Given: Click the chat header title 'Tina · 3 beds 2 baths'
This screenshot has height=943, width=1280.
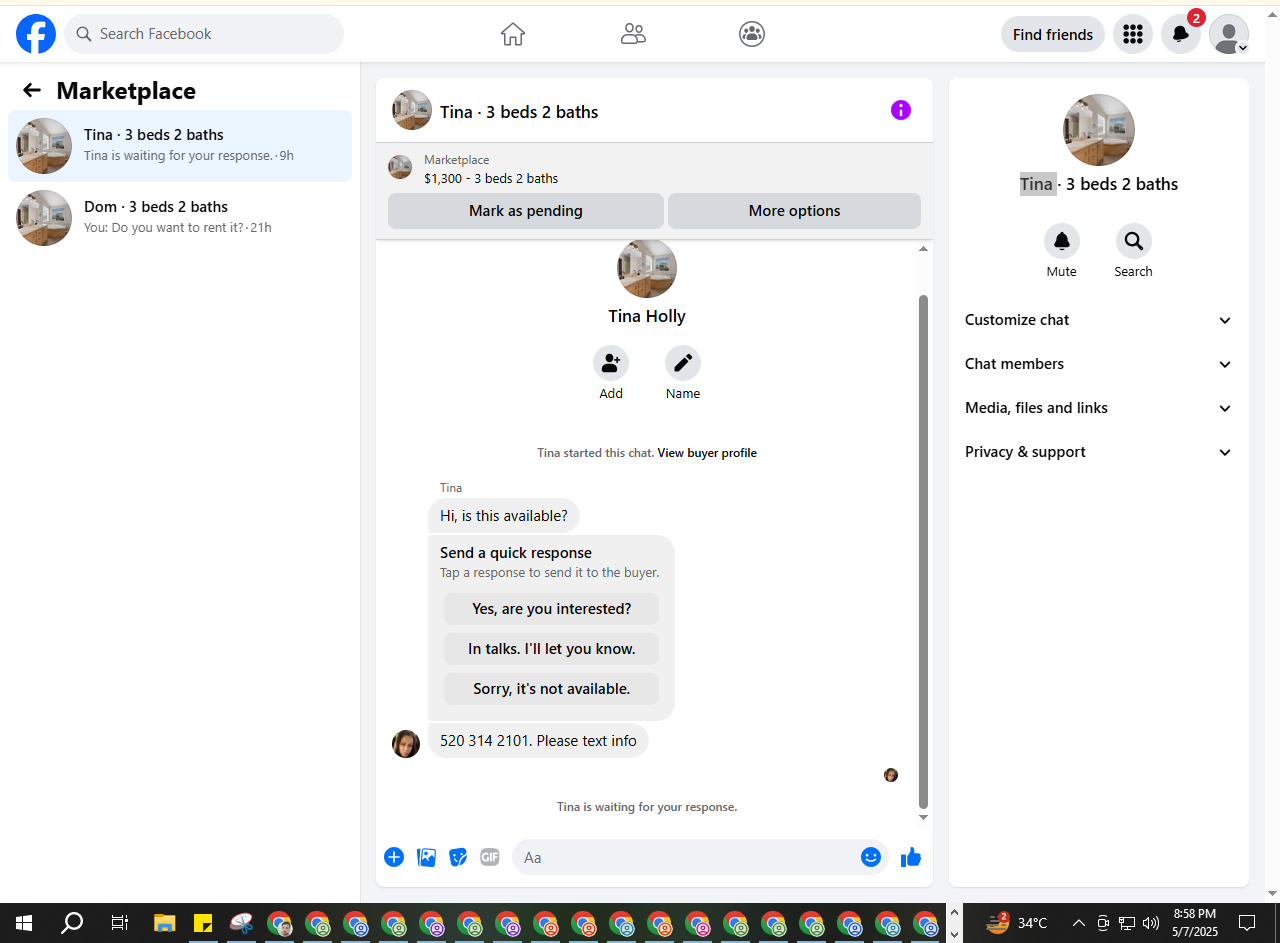Looking at the screenshot, I should pyautogui.click(x=519, y=112).
